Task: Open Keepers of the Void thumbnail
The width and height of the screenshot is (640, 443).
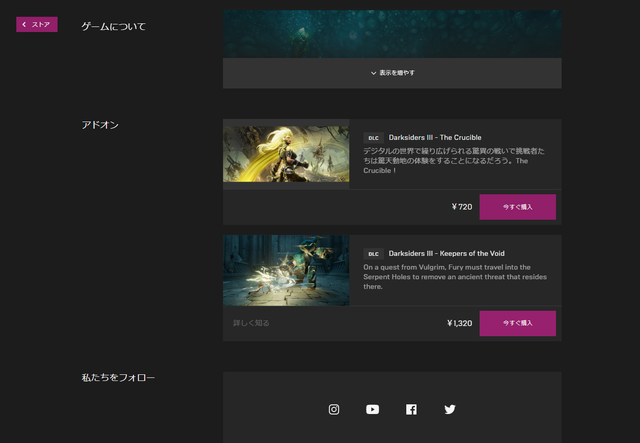Action: pos(286,270)
